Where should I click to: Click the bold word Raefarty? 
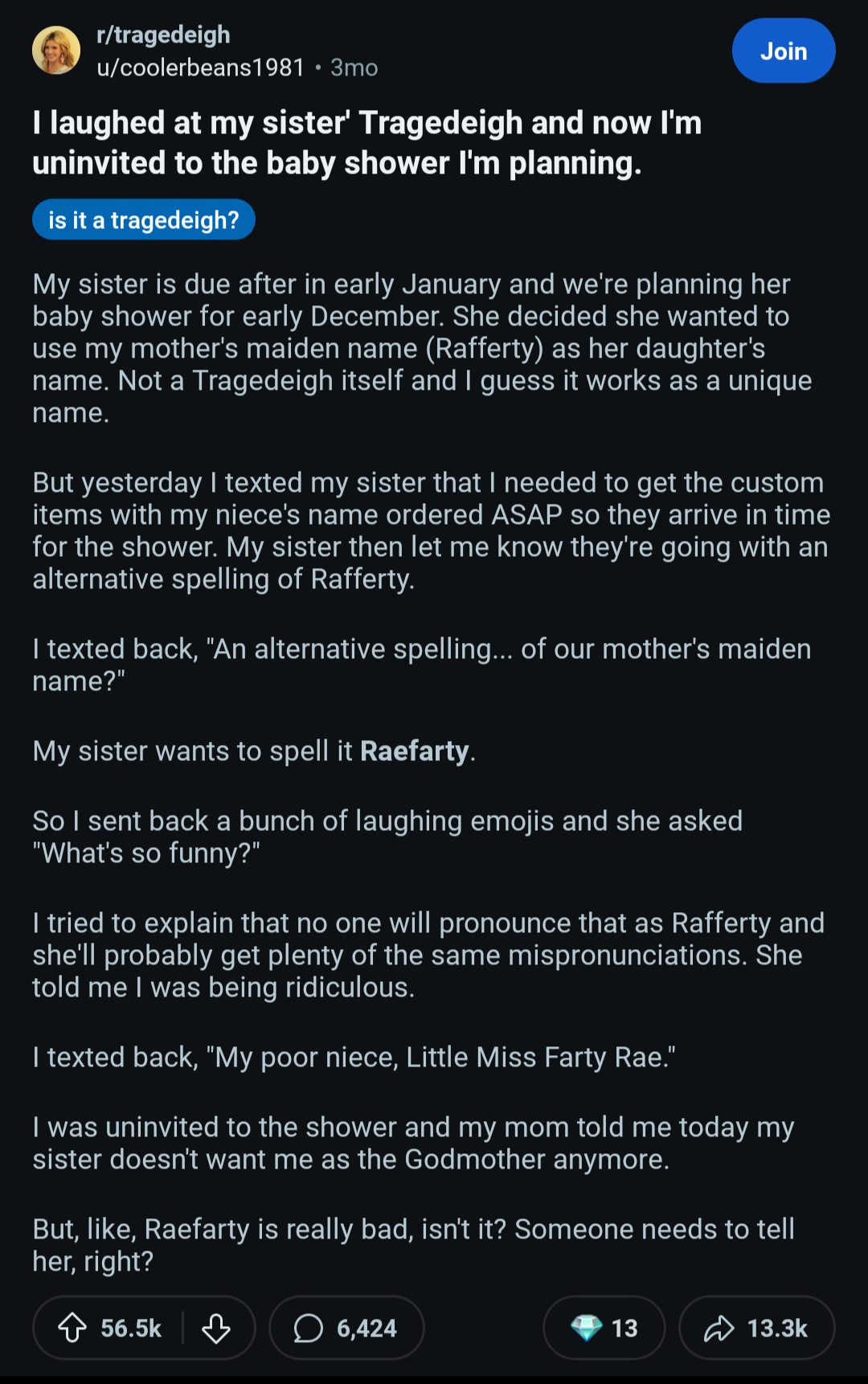415,751
